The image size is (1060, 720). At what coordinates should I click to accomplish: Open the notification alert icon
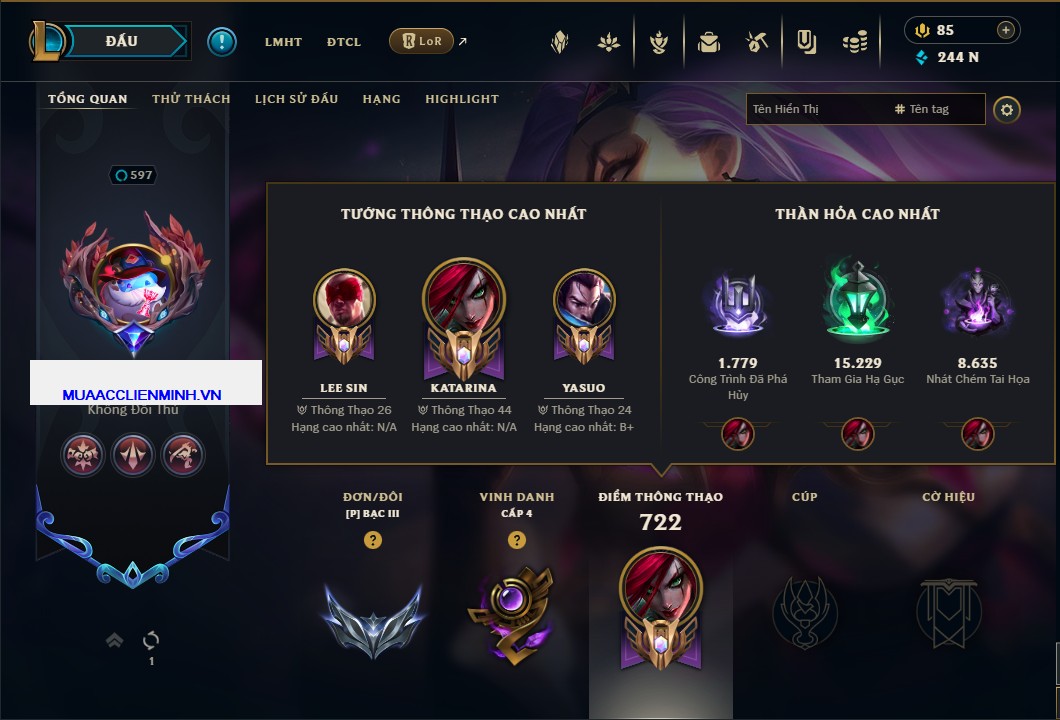(x=222, y=42)
